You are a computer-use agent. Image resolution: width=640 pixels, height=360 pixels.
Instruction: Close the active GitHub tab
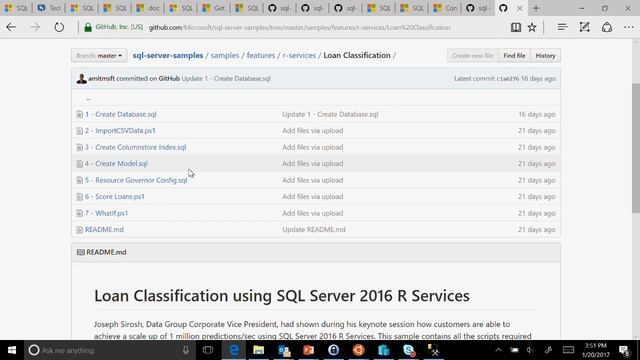pyautogui.click(x=520, y=8)
